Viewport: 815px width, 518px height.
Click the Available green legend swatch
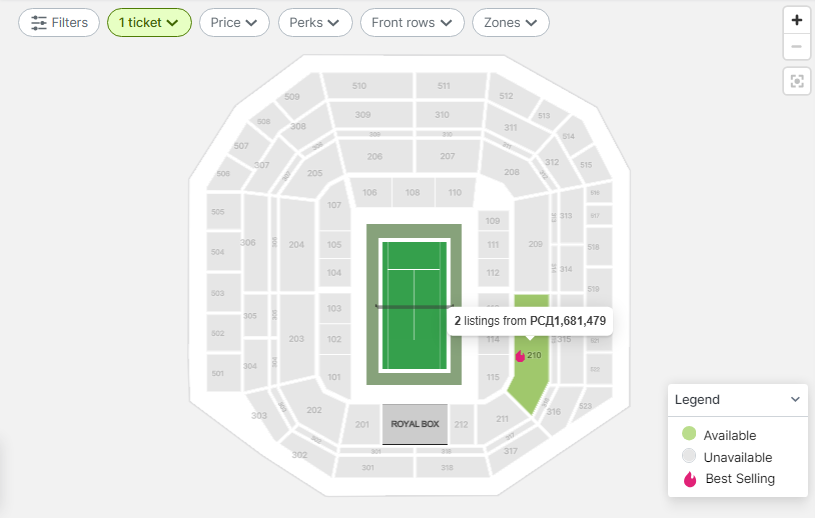pos(689,433)
